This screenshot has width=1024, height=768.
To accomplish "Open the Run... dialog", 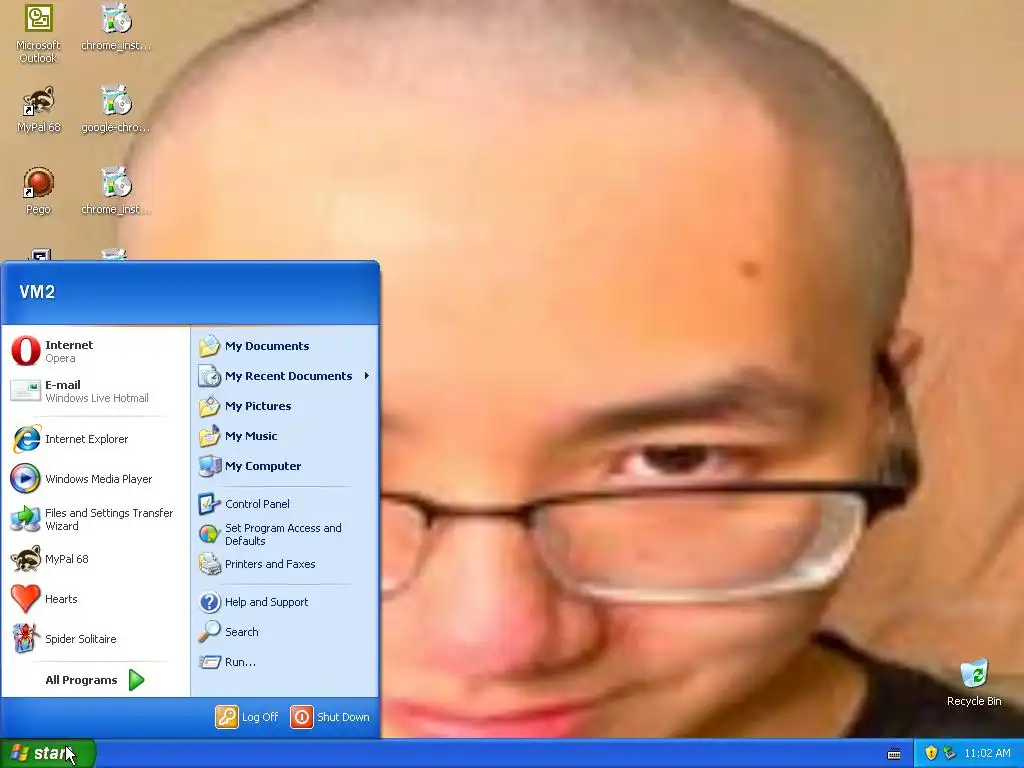I will [x=285, y=662].
